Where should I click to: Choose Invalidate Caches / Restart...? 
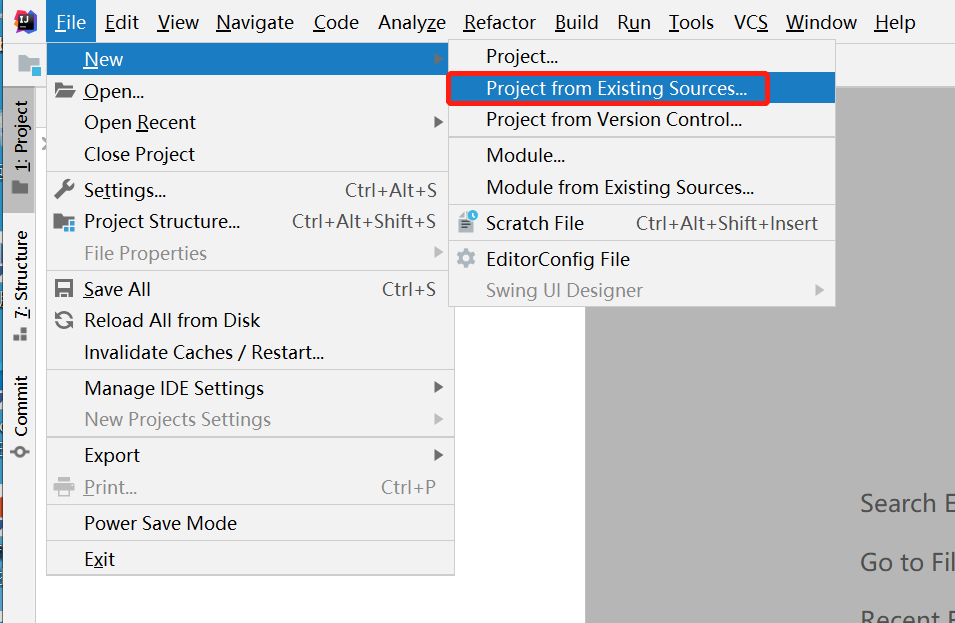coord(204,352)
